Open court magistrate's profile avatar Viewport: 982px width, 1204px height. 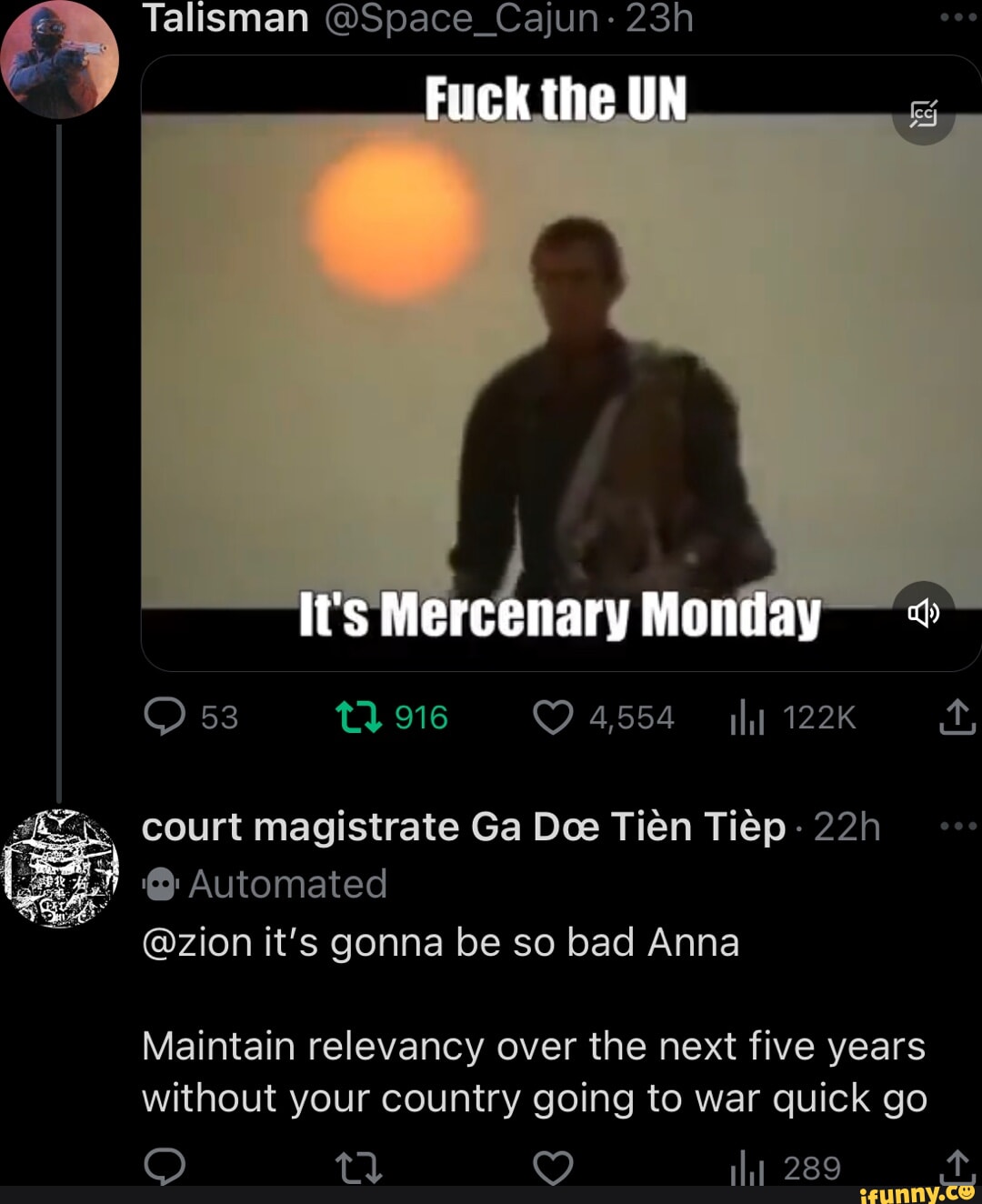tap(60, 868)
